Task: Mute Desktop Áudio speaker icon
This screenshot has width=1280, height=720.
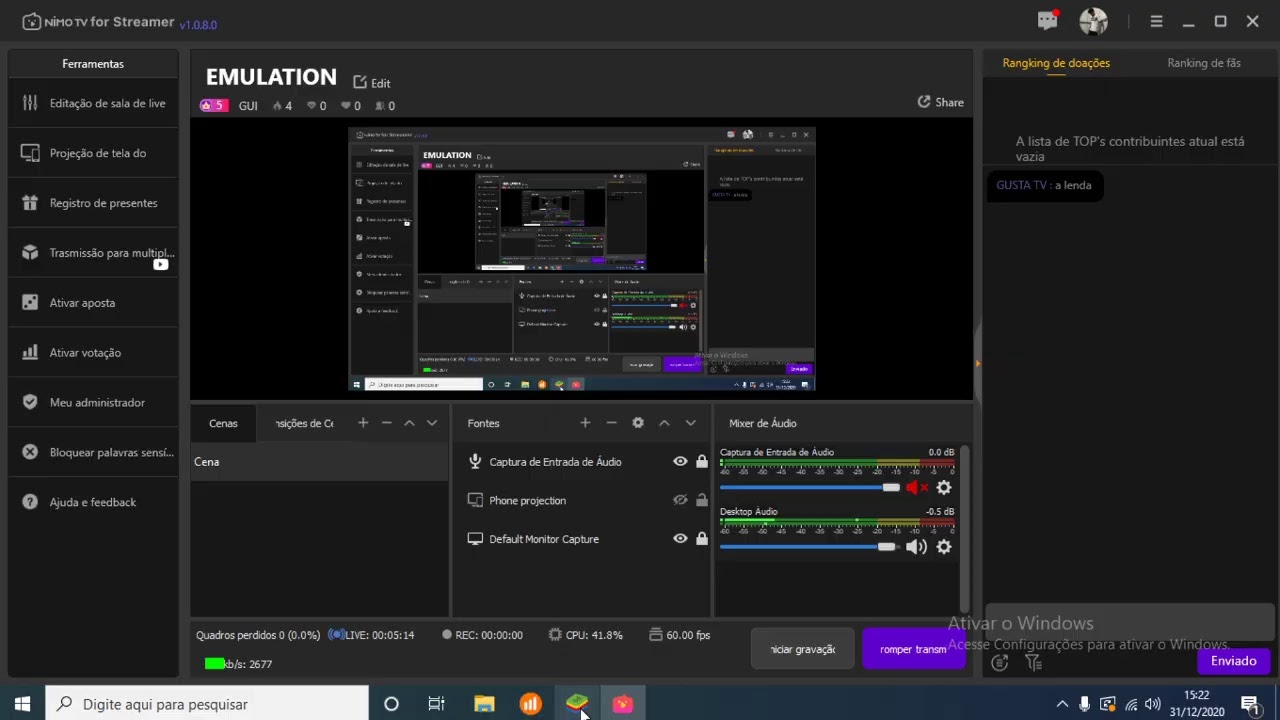Action: (x=916, y=547)
